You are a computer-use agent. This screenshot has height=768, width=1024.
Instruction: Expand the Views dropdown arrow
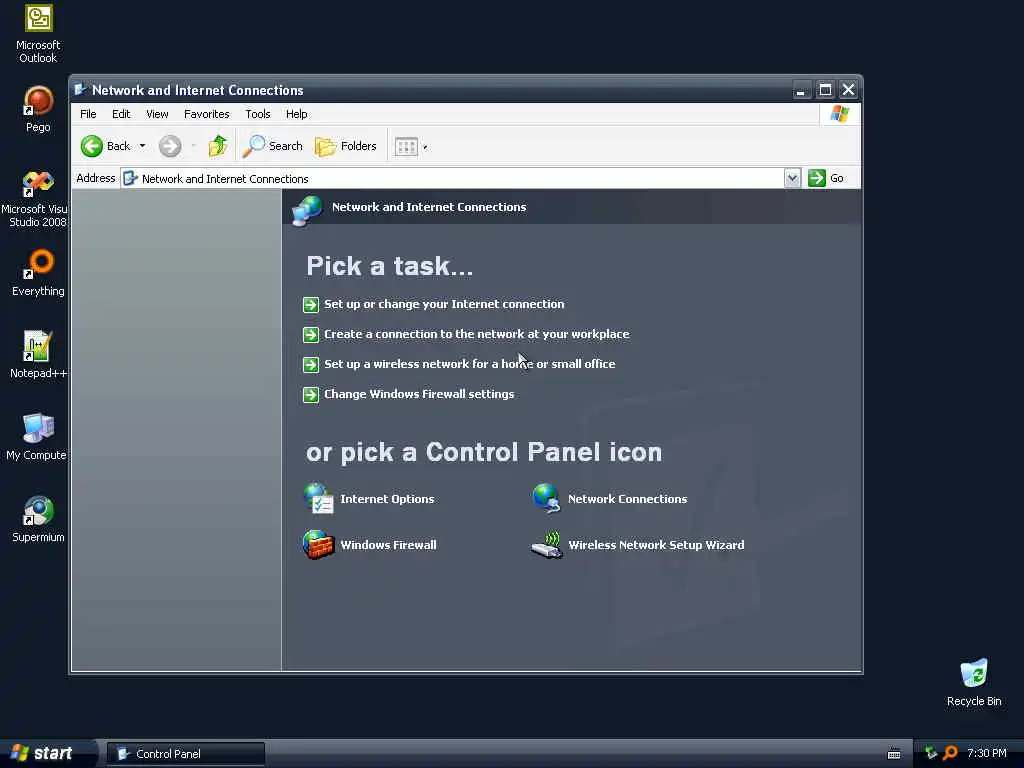coord(425,148)
